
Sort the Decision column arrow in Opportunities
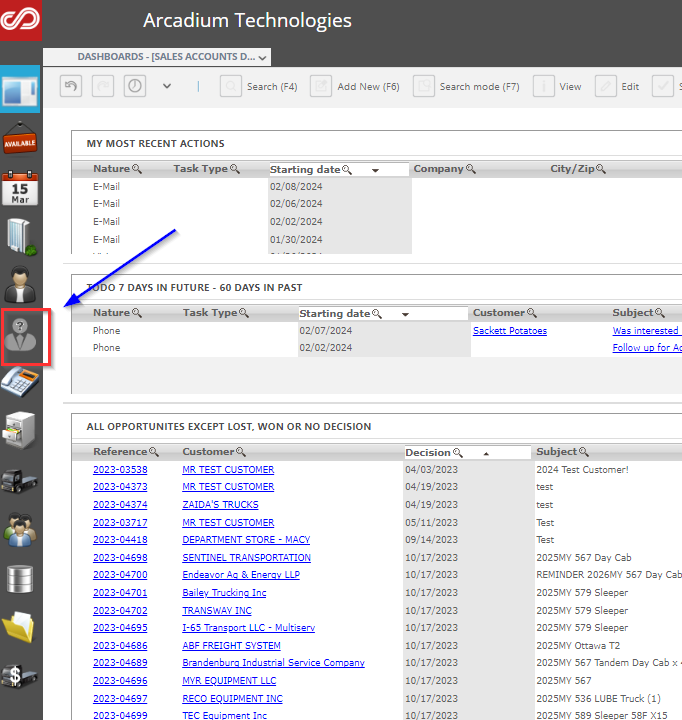coord(486,454)
